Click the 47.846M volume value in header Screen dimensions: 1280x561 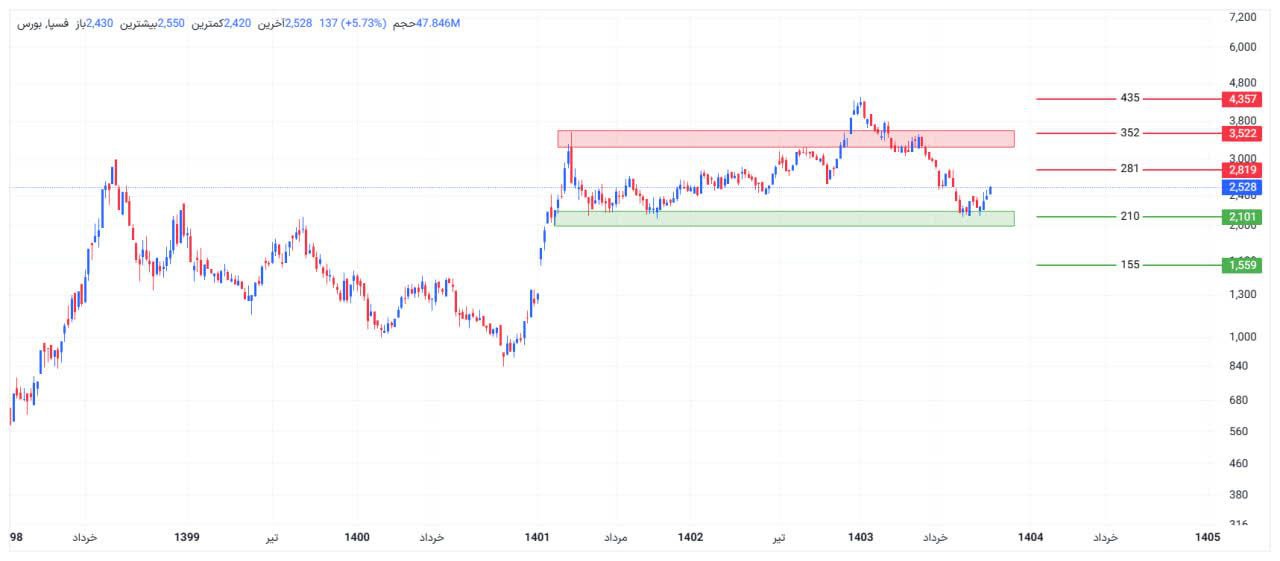438,23
